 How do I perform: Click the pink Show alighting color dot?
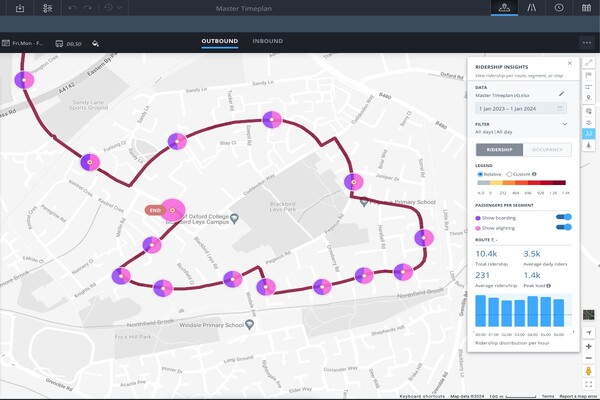point(478,228)
